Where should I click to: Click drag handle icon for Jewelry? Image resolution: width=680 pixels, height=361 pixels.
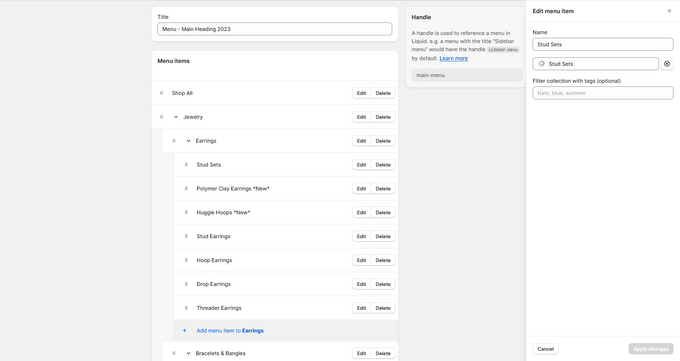[x=161, y=117]
